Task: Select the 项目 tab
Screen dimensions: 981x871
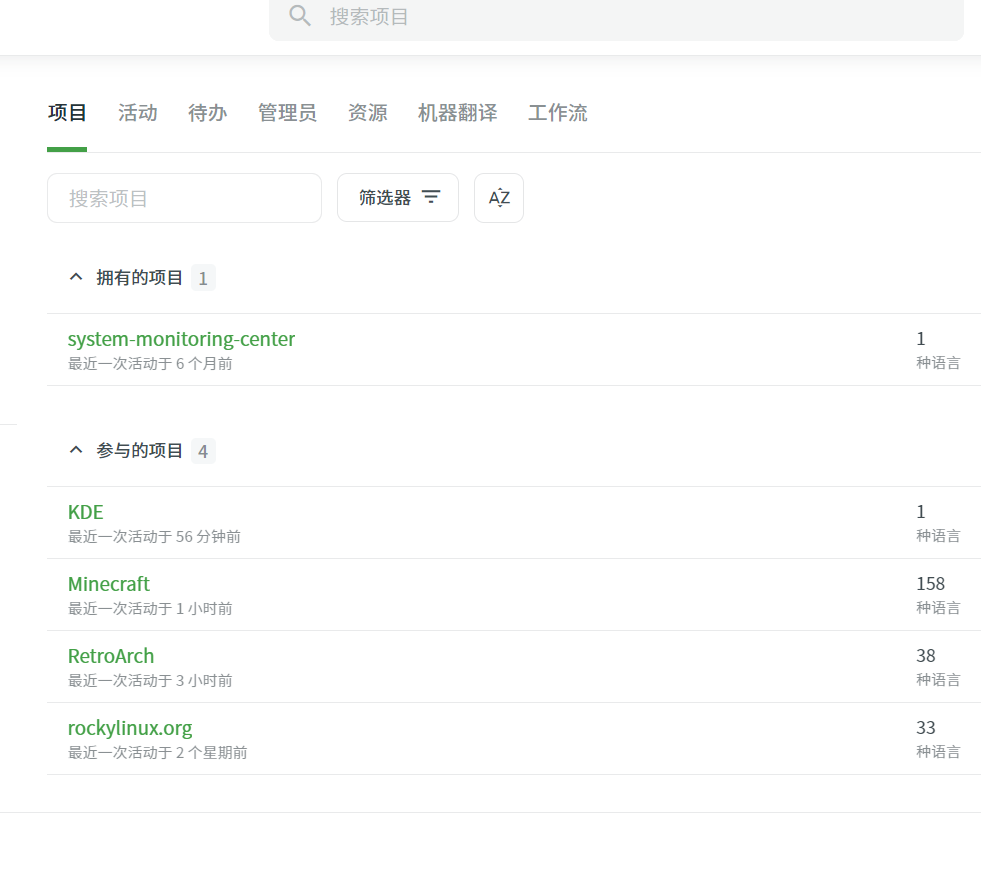Action: click(67, 113)
